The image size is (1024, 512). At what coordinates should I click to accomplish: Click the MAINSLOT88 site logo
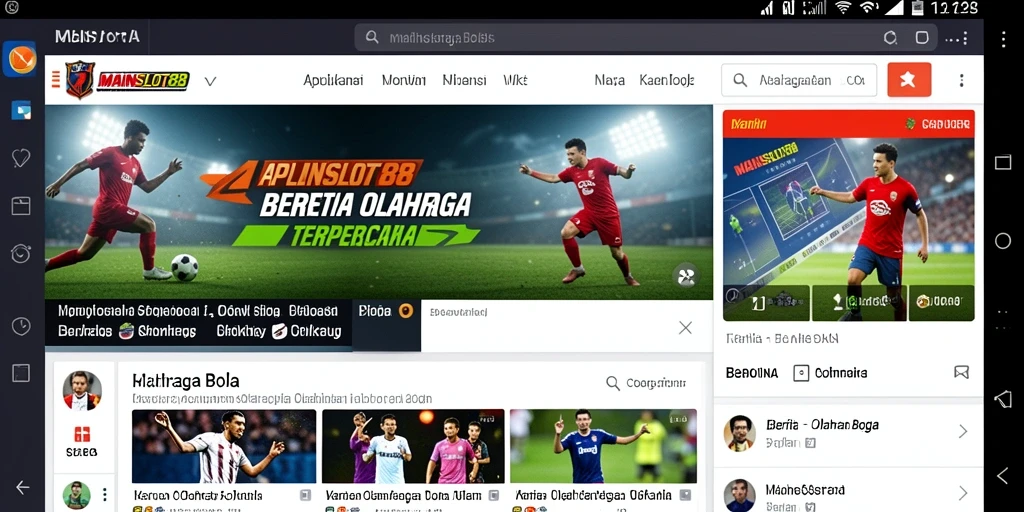click(127, 80)
